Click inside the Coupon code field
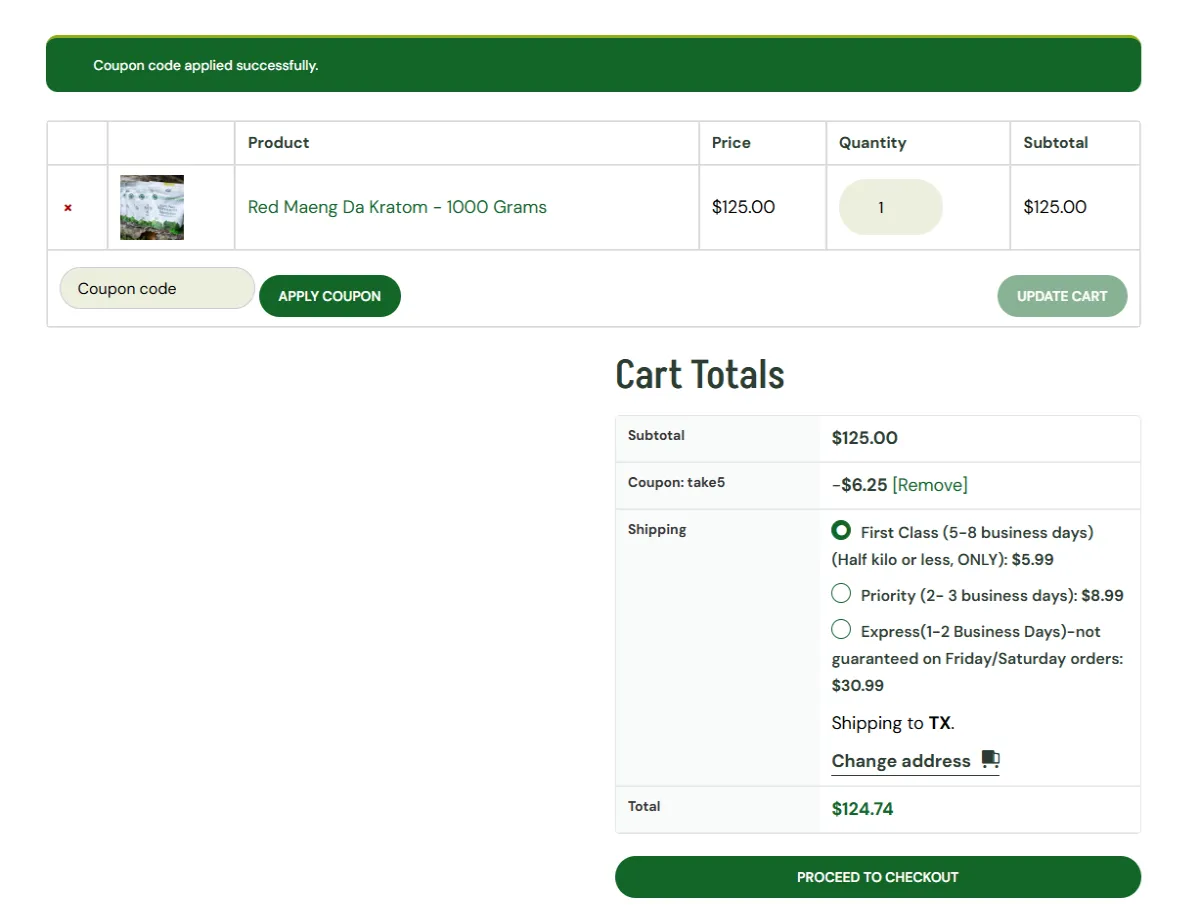1200x905 pixels. 156,288
